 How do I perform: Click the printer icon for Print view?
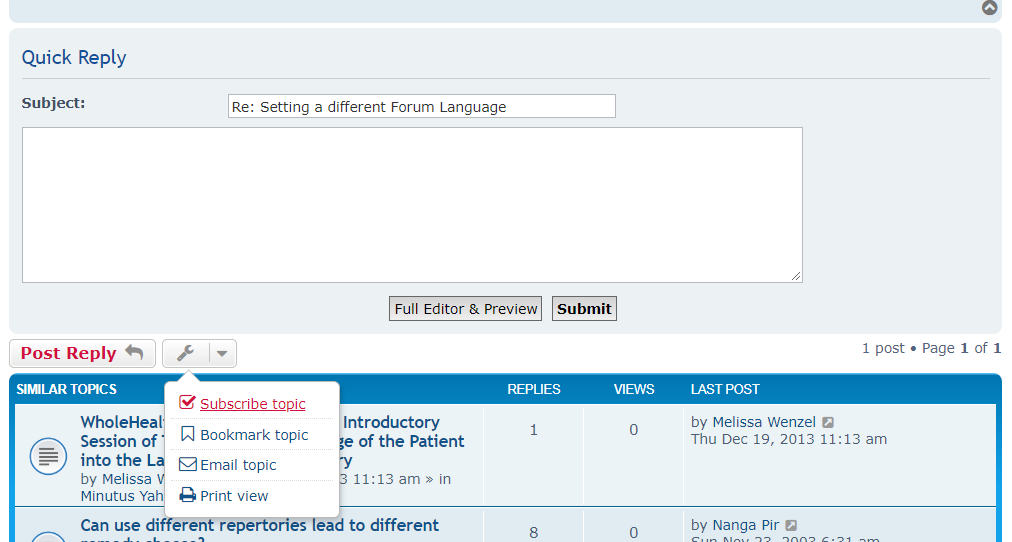click(x=188, y=495)
